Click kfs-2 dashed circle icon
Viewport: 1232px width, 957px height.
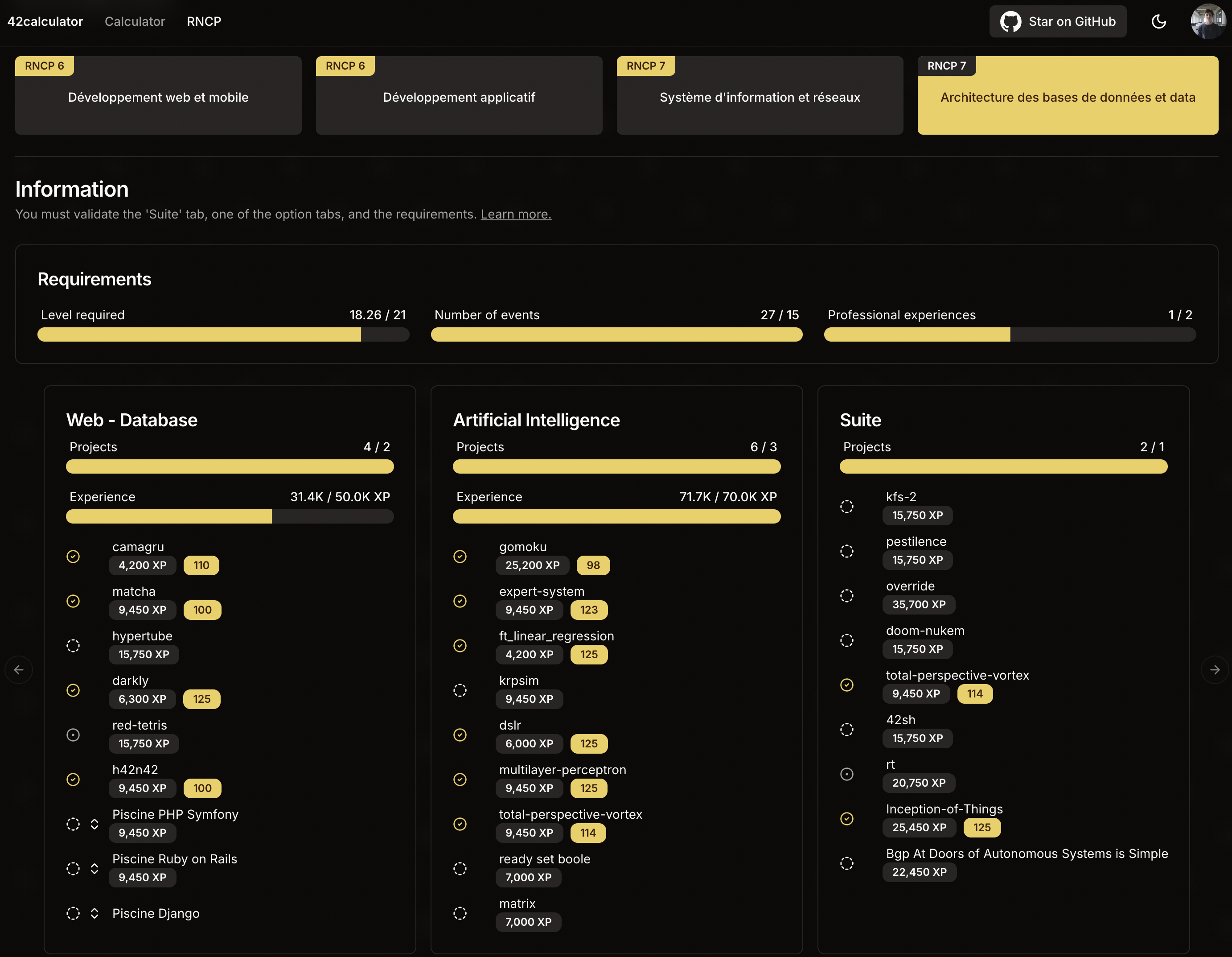(x=847, y=507)
